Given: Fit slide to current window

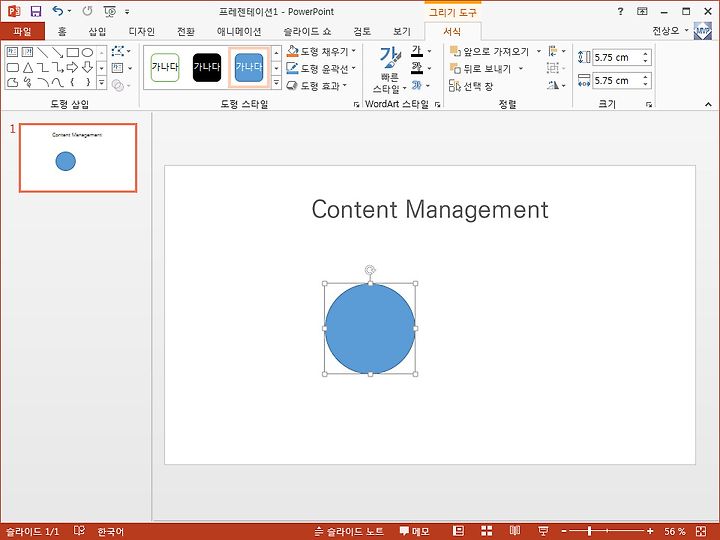Looking at the screenshot, I should point(701,531).
